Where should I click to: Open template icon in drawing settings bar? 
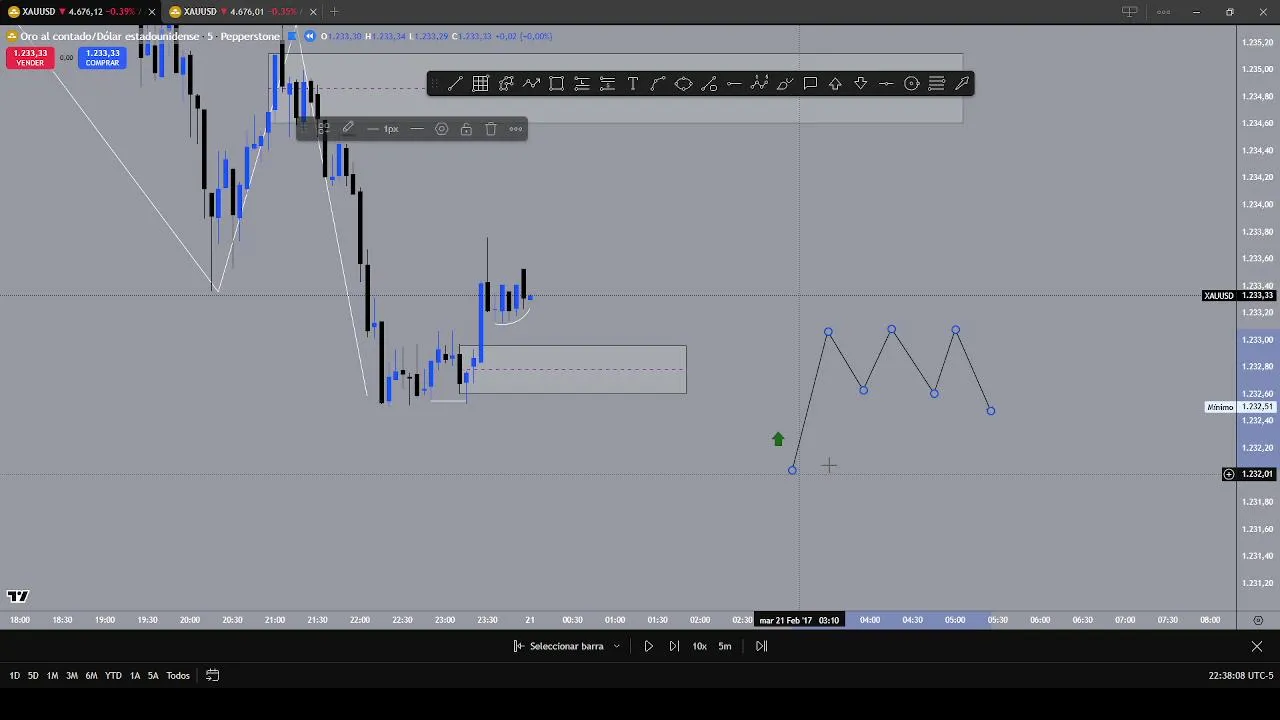point(323,129)
